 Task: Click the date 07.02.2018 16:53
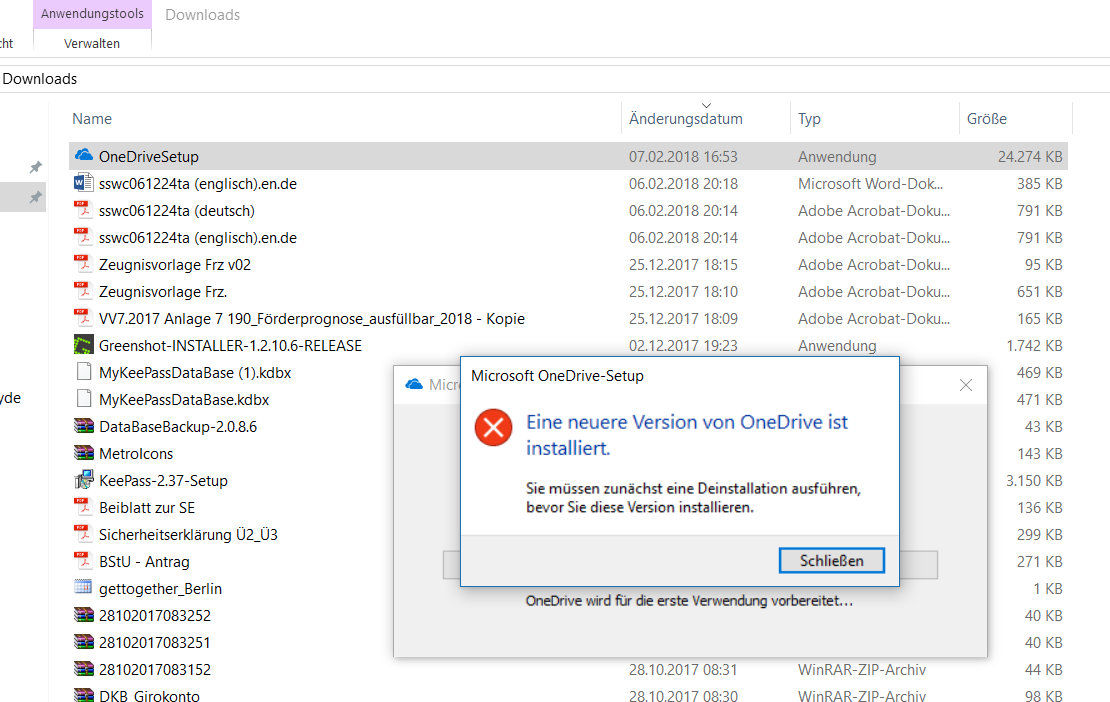pos(683,156)
